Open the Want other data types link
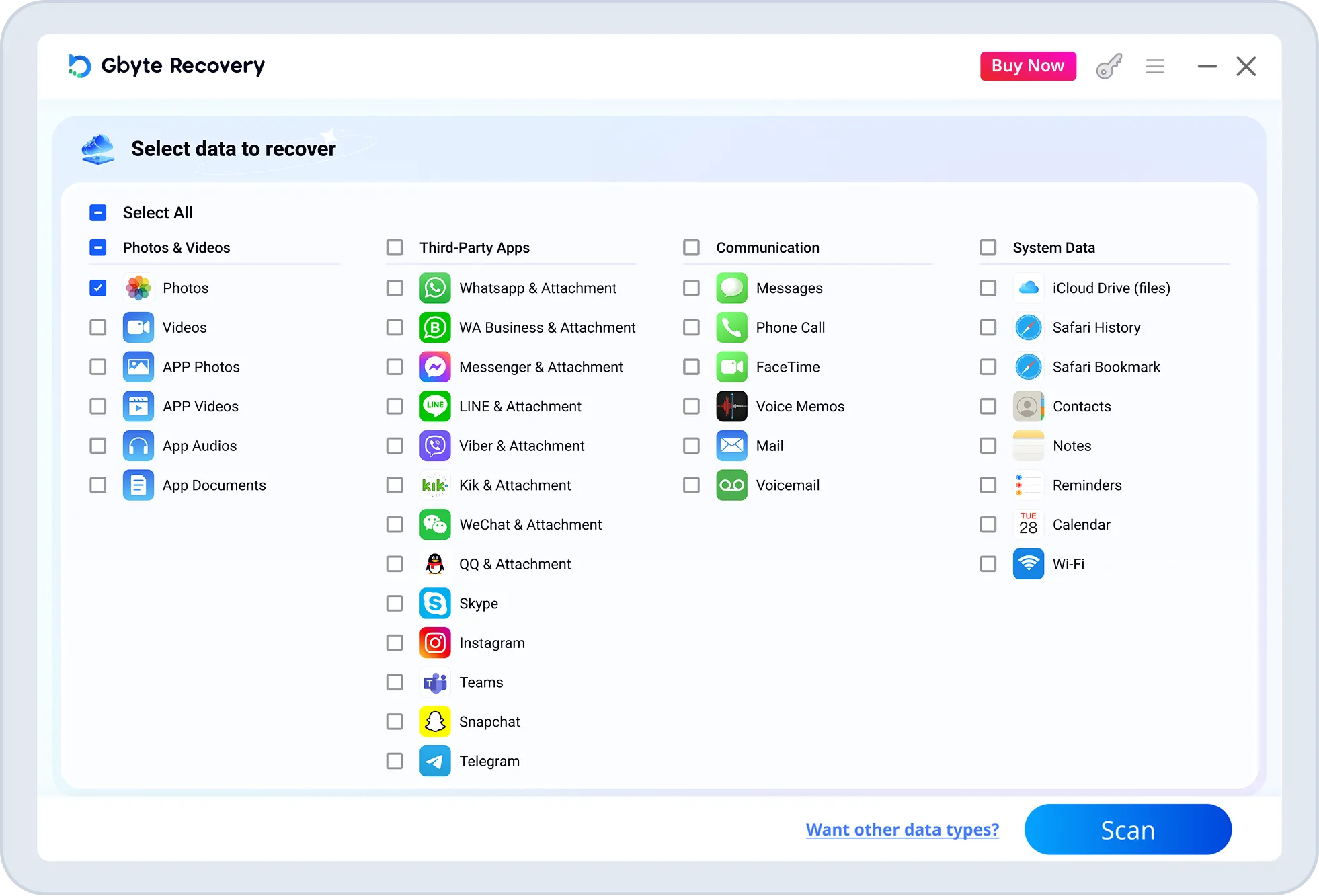 click(x=902, y=830)
